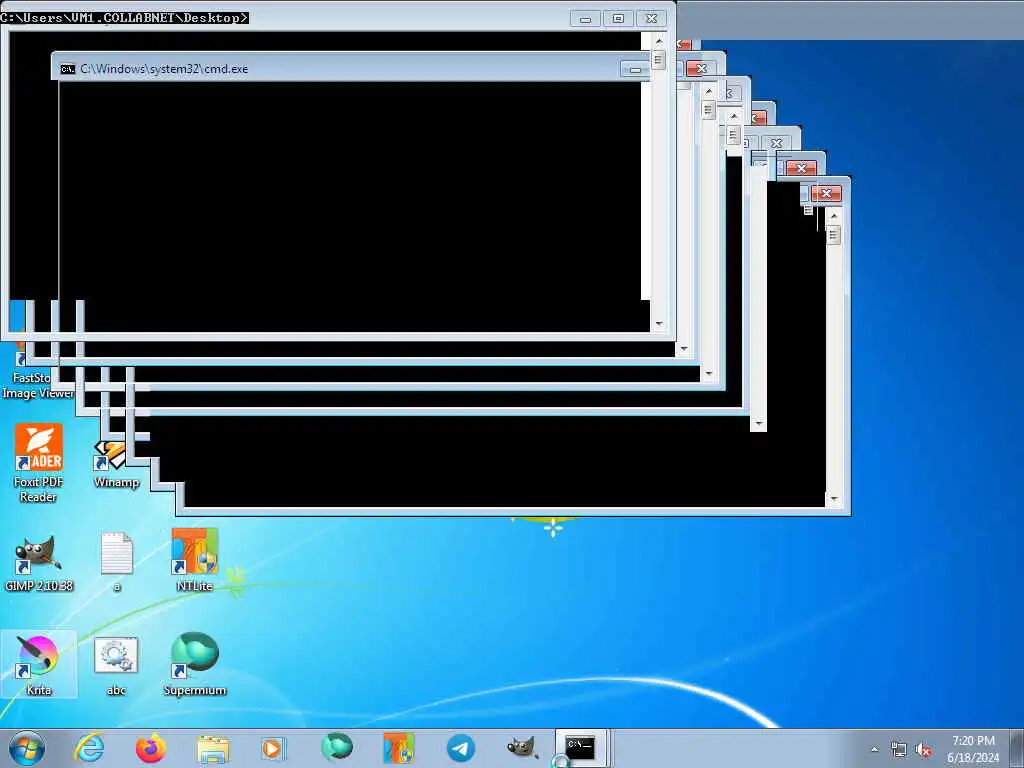Screen dimensions: 1024x768
Task: Click scroll-down arrow of lowest cascaded cmd window
Action: (834, 499)
